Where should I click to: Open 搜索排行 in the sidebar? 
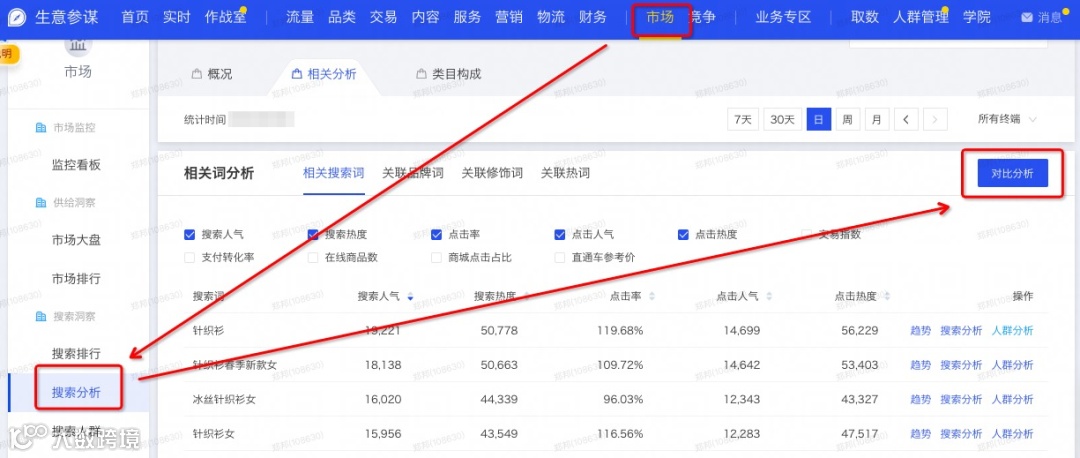click(76, 354)
